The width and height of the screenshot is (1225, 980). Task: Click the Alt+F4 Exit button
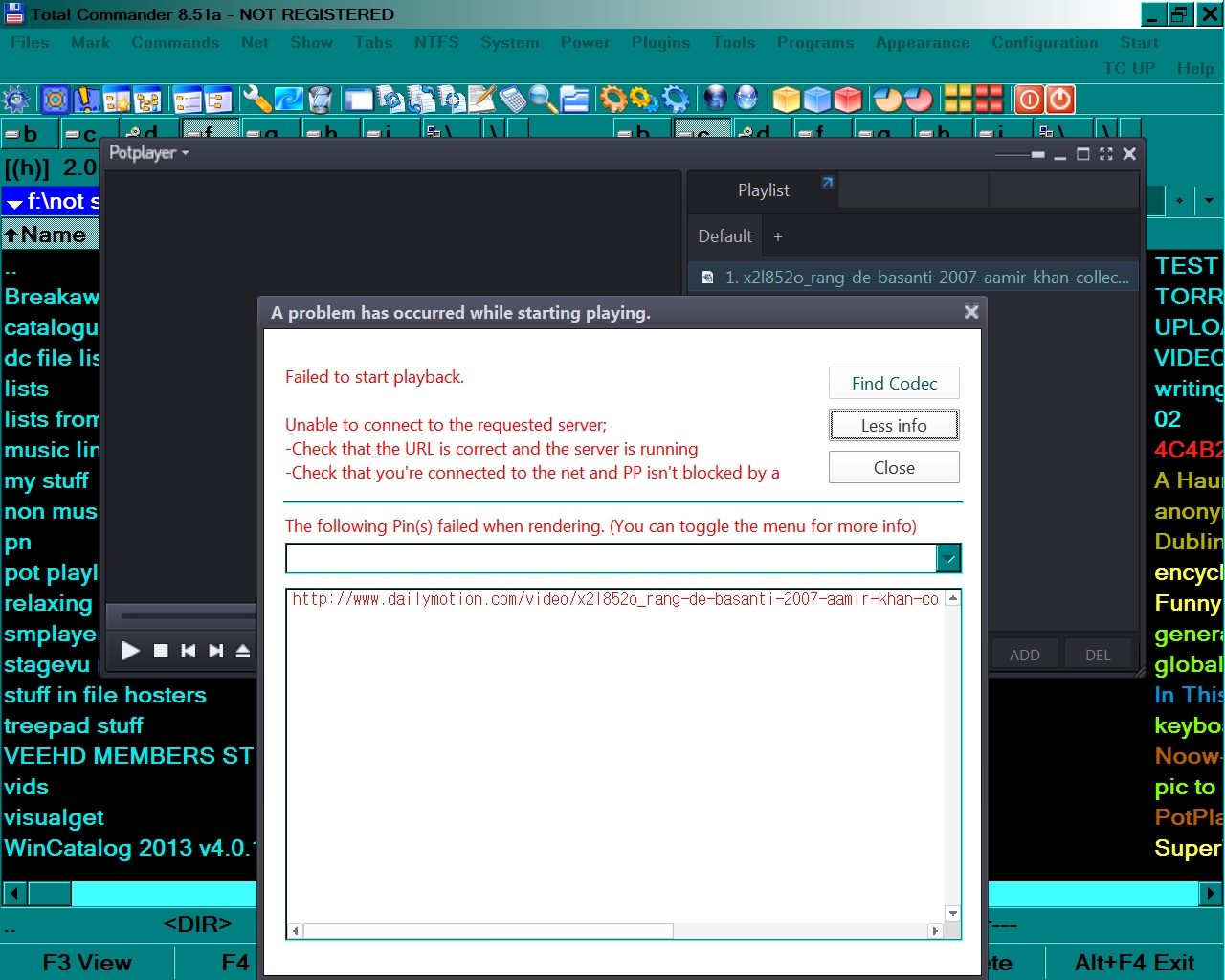pyautogui.click(x=1135, y=963)
